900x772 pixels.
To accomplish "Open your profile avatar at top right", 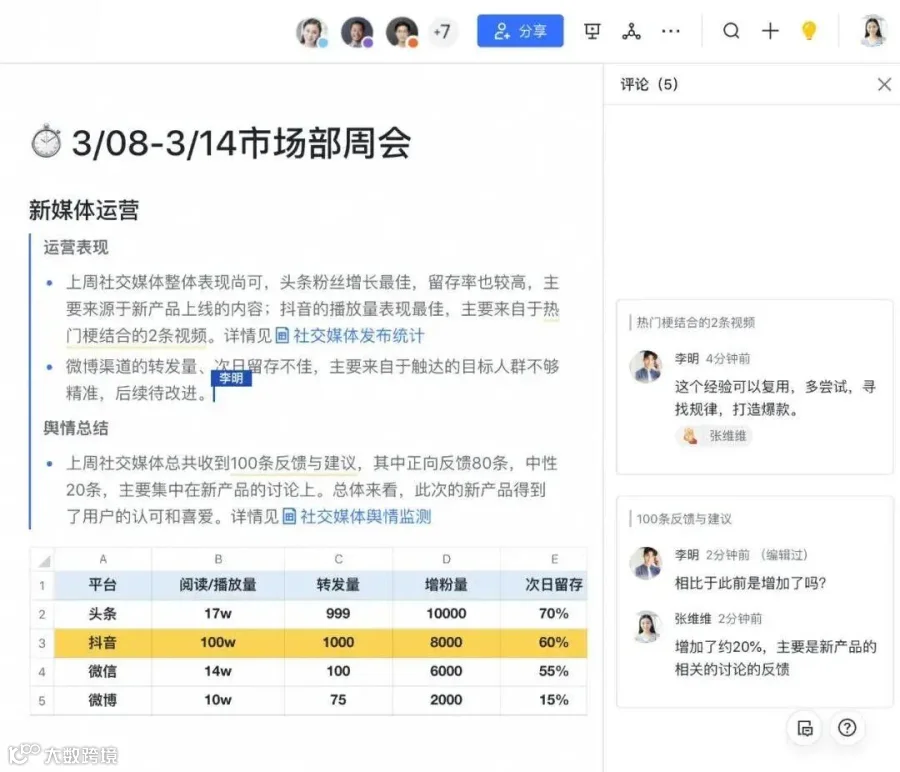I will coord(873,31).
